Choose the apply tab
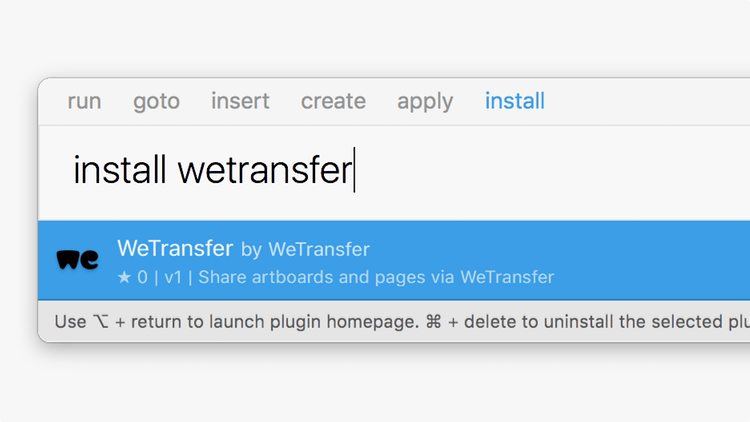This screenshot has width=750, height=422. tap(425, 101)
